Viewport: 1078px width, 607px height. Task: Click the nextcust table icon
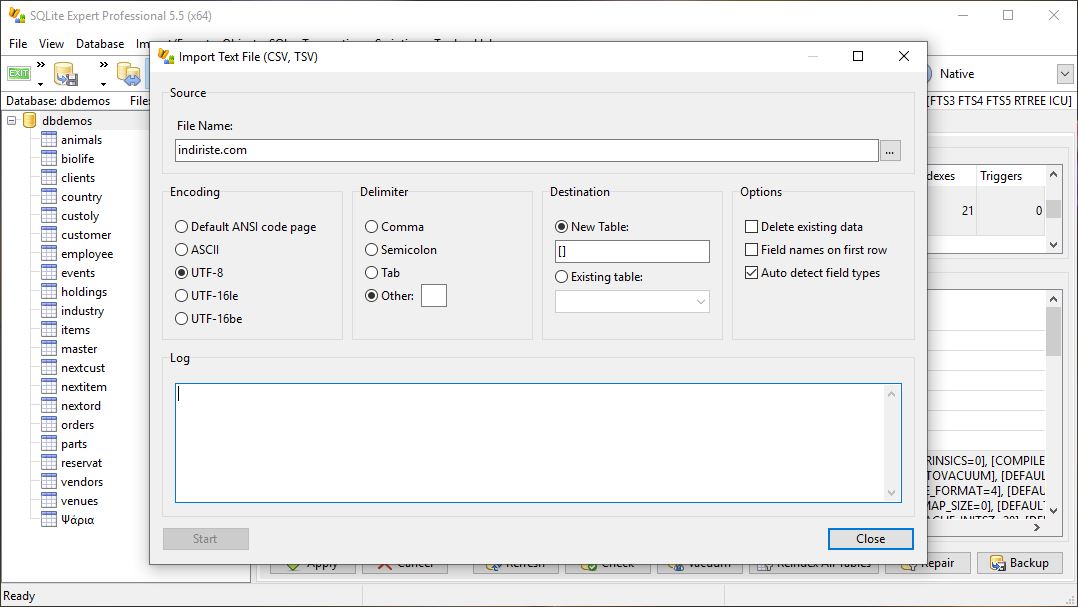(x=49, y=368)
